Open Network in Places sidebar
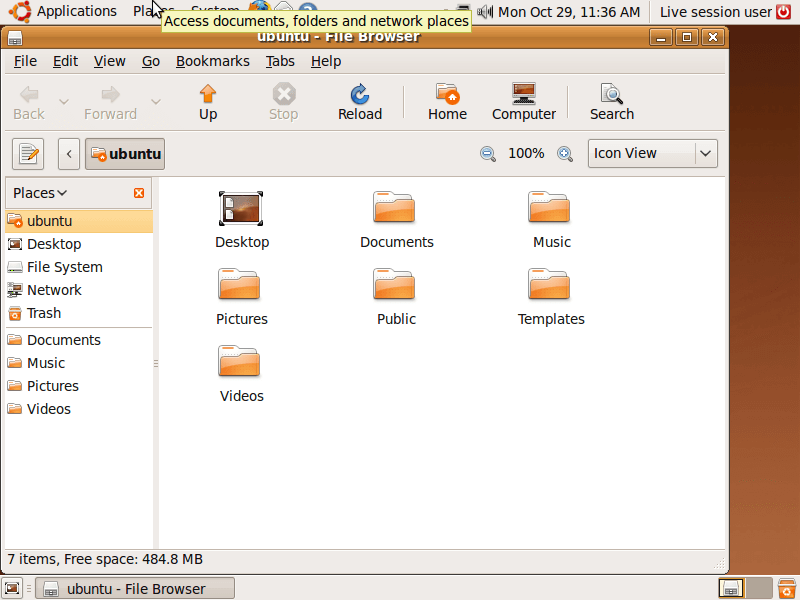 (x=79, y=290)
